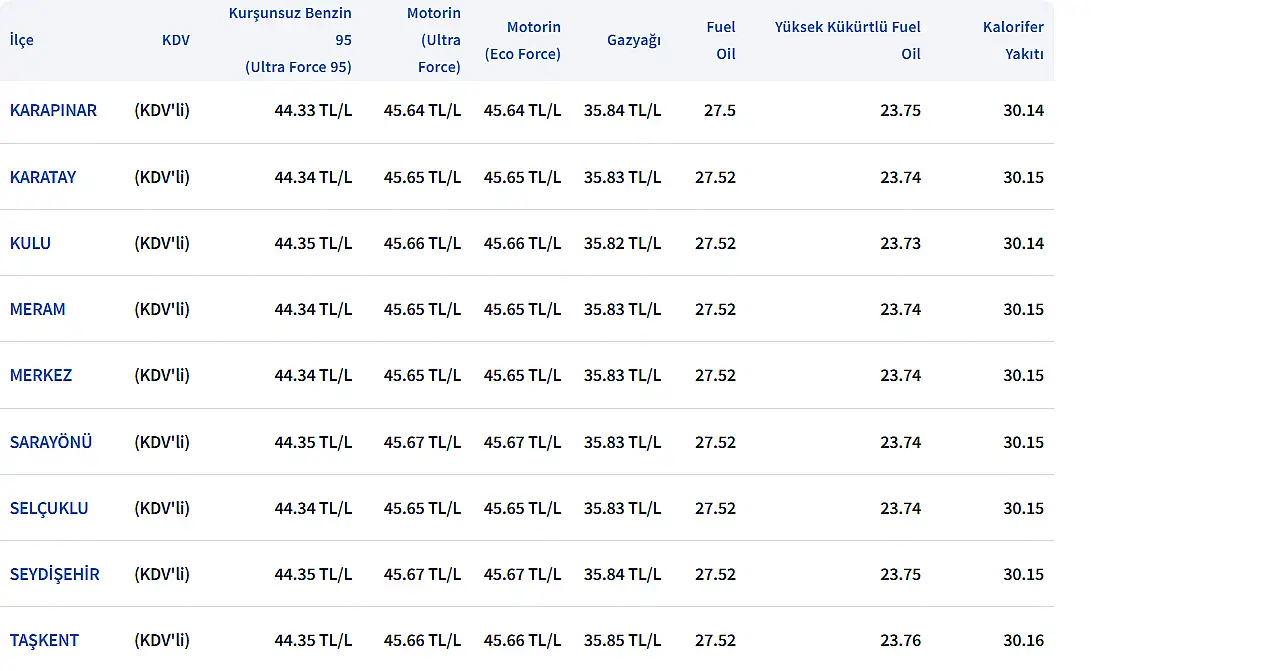This screenshot has width=1280, height=671.
Task: Click the SARAYÖNÜ district link
Action: [x=51, y=442]
